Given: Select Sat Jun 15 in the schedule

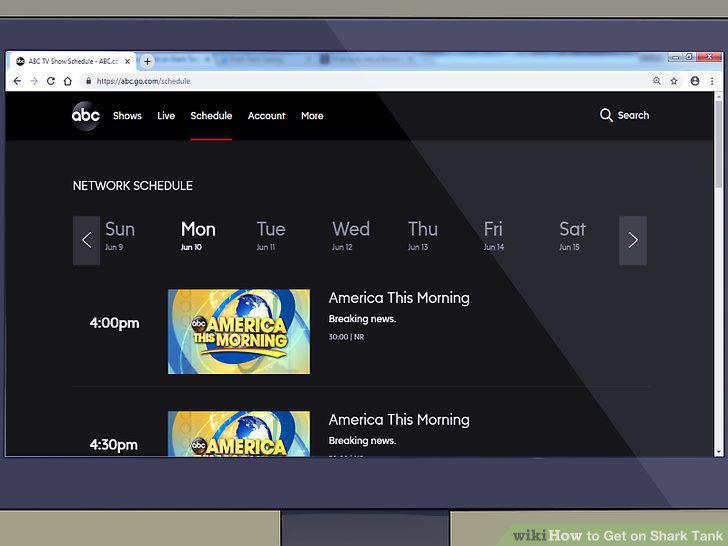Looking at the screenshot, I should tap(572, 235).
